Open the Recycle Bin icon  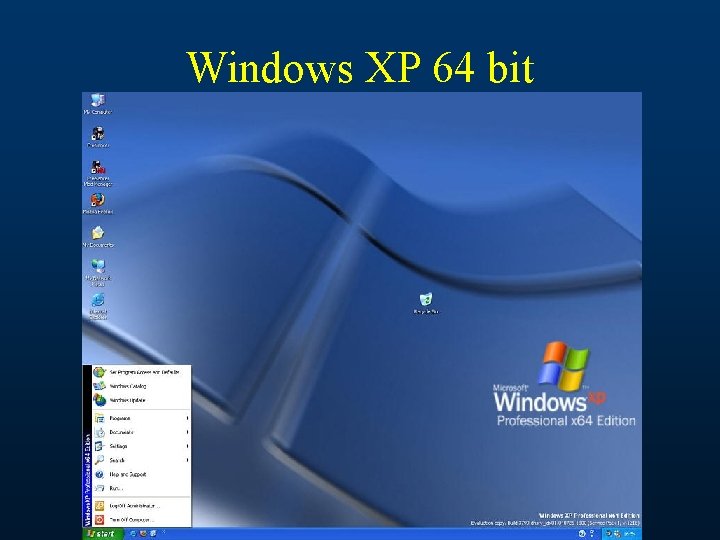pyautogui.click(x=426, y=304)
